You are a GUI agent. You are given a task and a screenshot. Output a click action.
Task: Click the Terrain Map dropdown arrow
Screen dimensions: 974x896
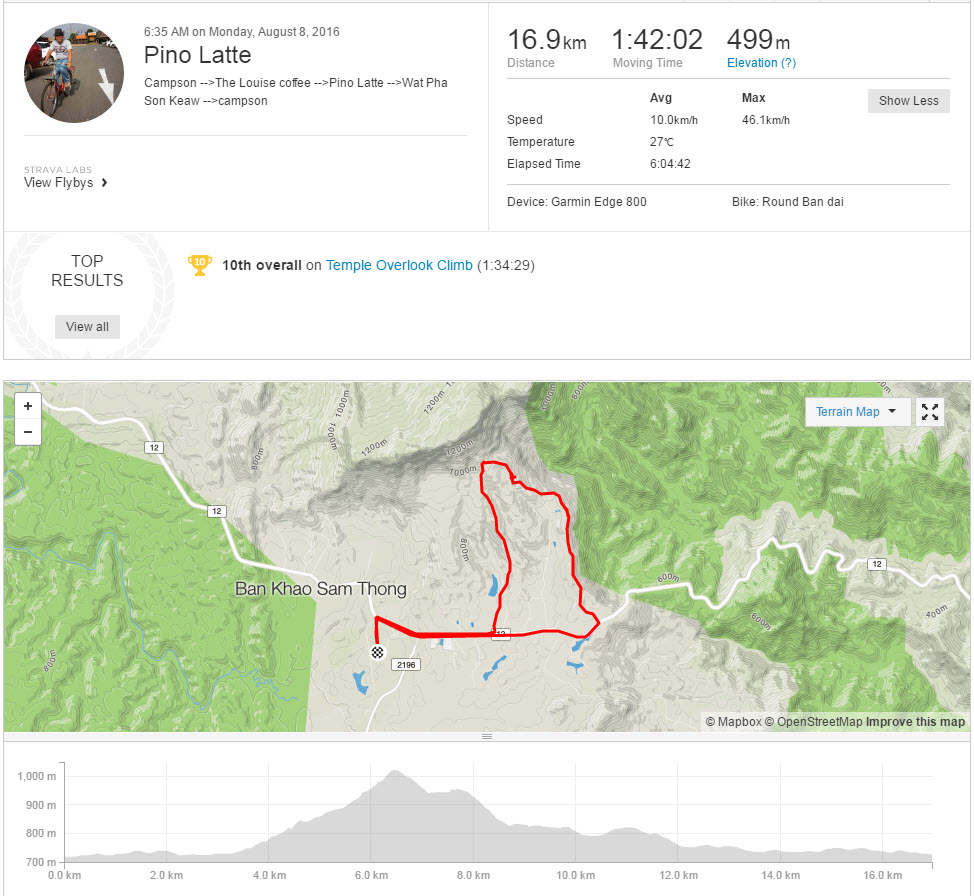[x=893, y=411]
